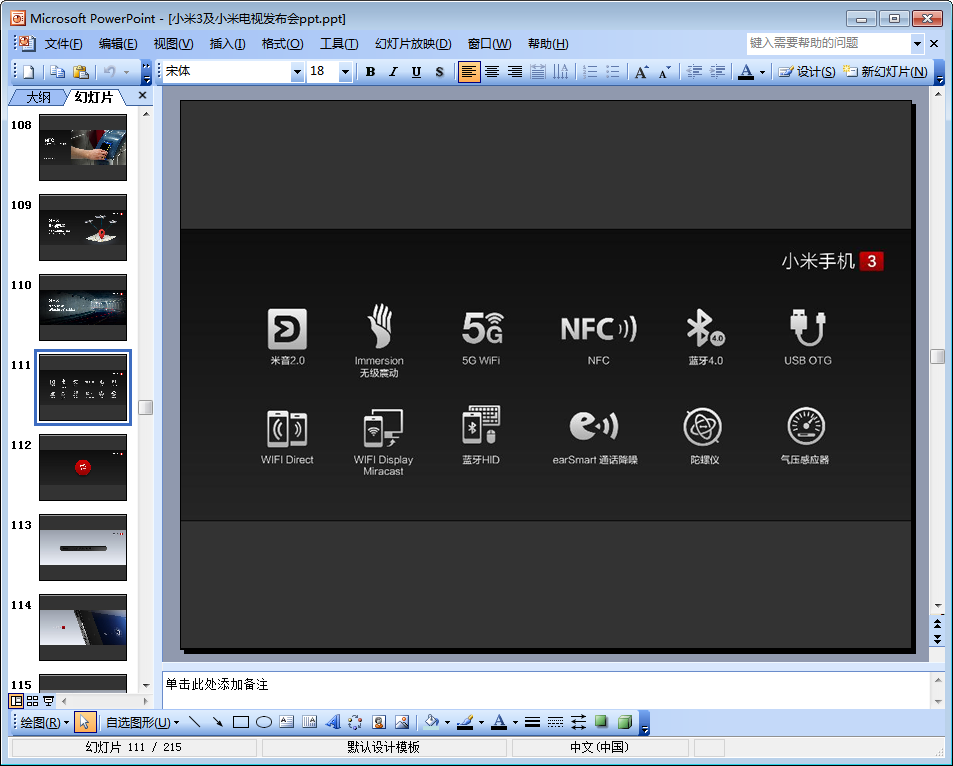Click the Copy icon in toolbar
This screenshot has height=766, width=953.
tap(58, 72)
